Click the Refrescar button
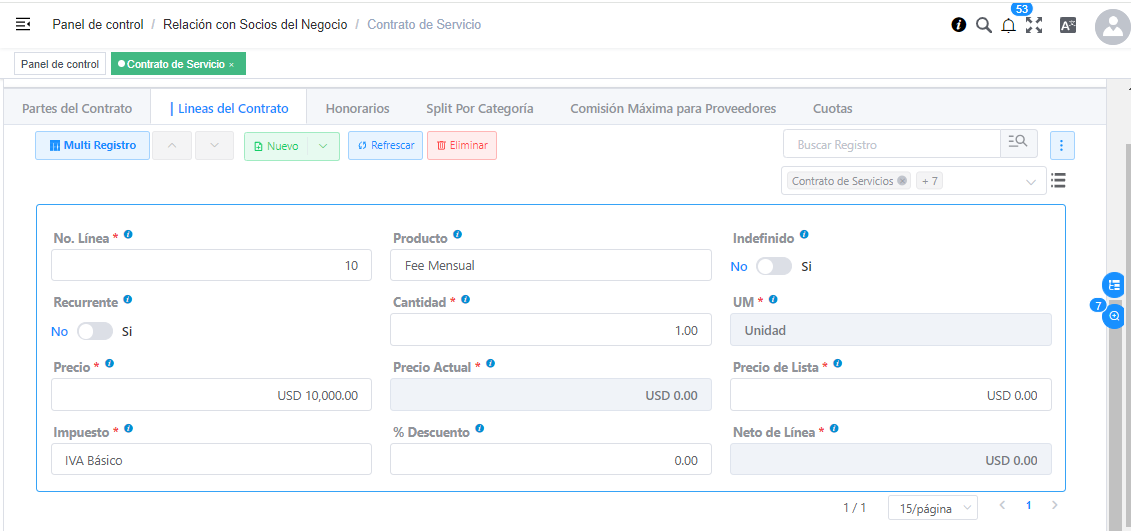The image size is (1131, 531). [x=385, y=146]
